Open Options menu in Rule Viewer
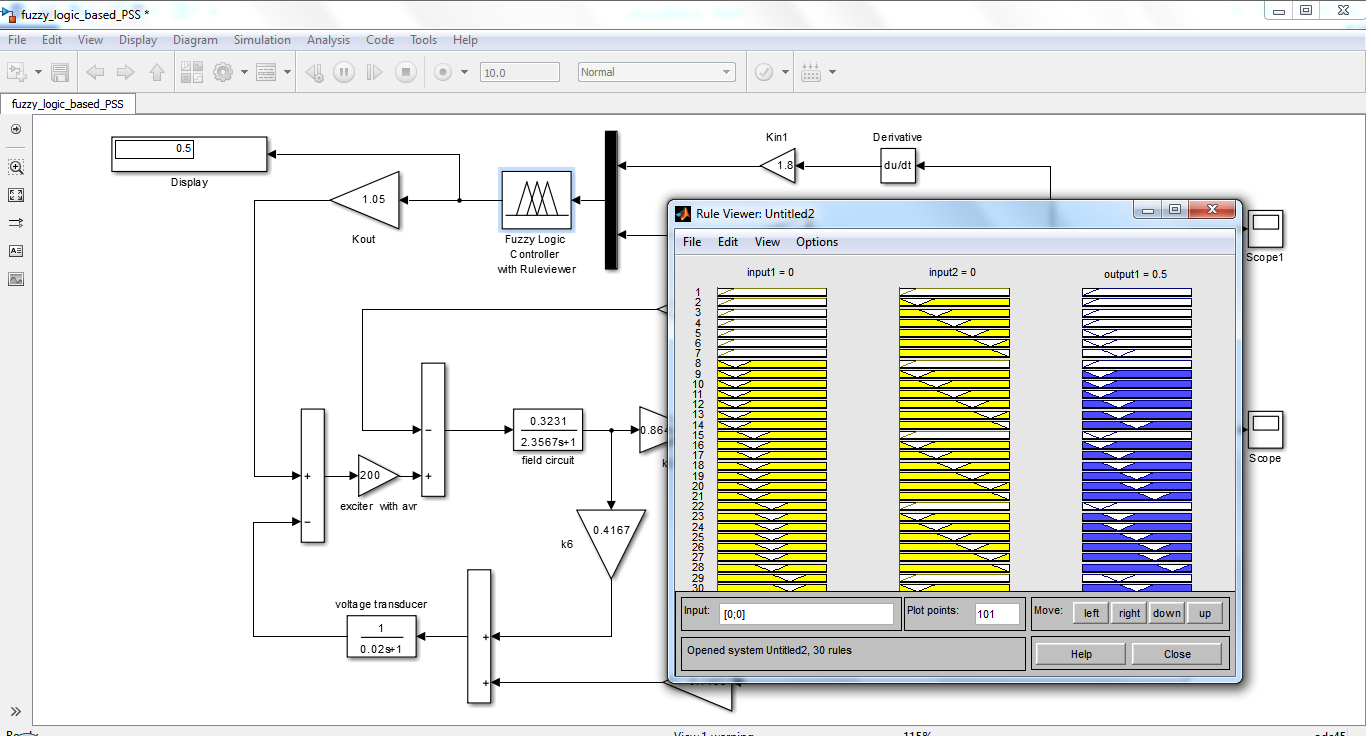 click(817, 242)
